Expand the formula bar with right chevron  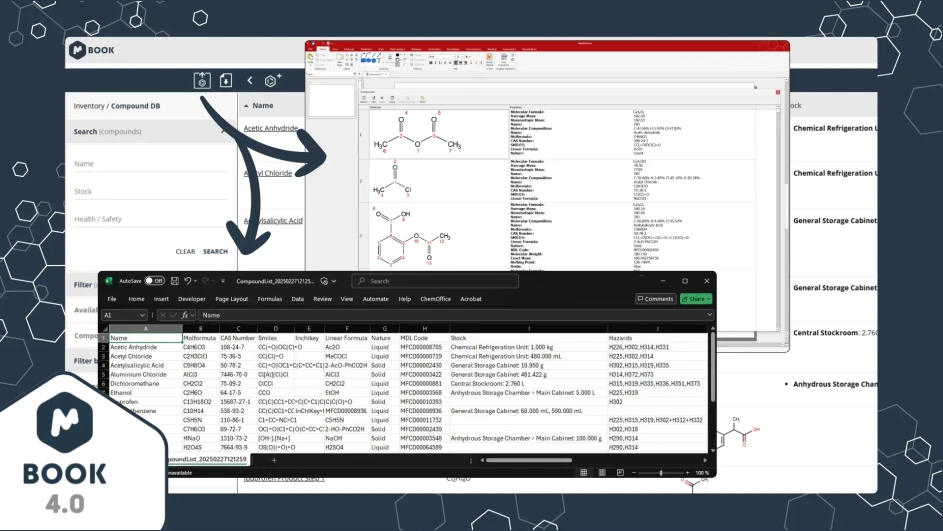click(x=710, y=315)
